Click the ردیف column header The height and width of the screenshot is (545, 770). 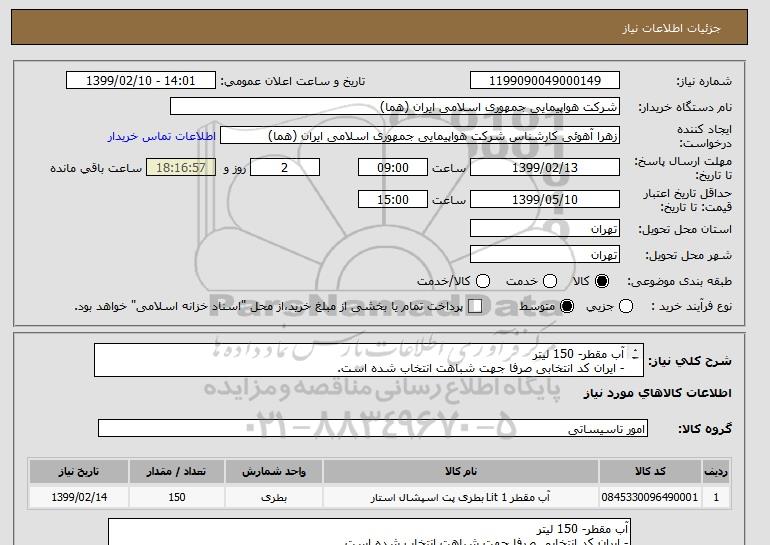pyautogui.click(x=716, y=471)
